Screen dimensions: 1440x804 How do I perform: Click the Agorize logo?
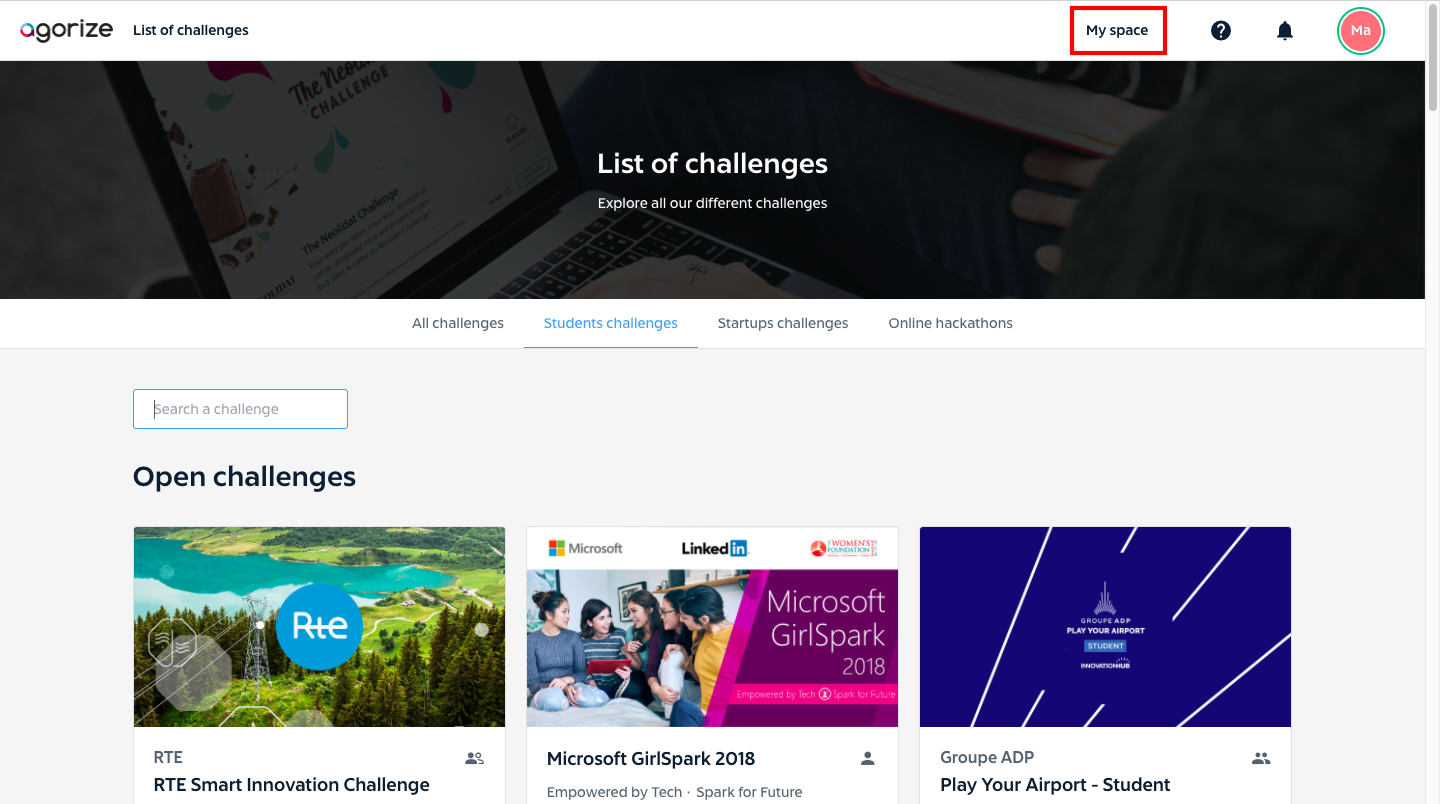pyautogui.click(x=66, y=30)
